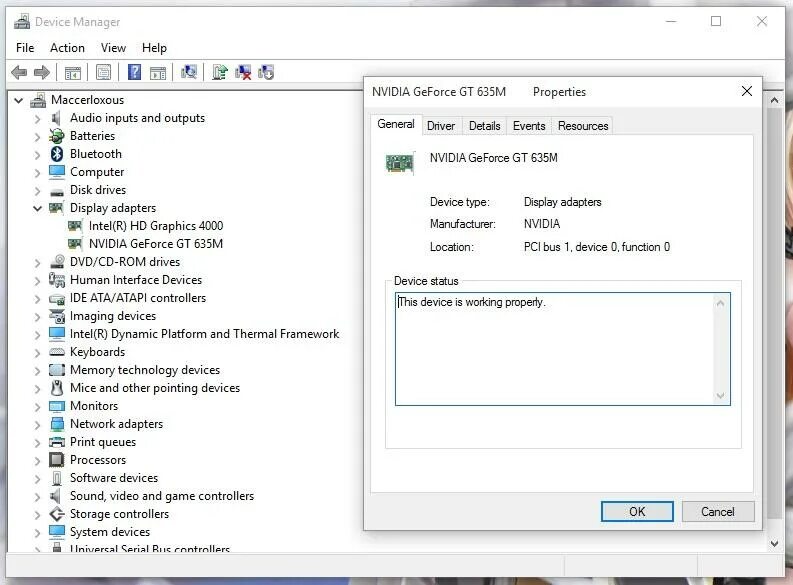The width and height of the screenshot is (793, 585).
Task: Click the 'NVIDIA' manufacturer value
Action: pyautogui.click(x=542, y=223)
